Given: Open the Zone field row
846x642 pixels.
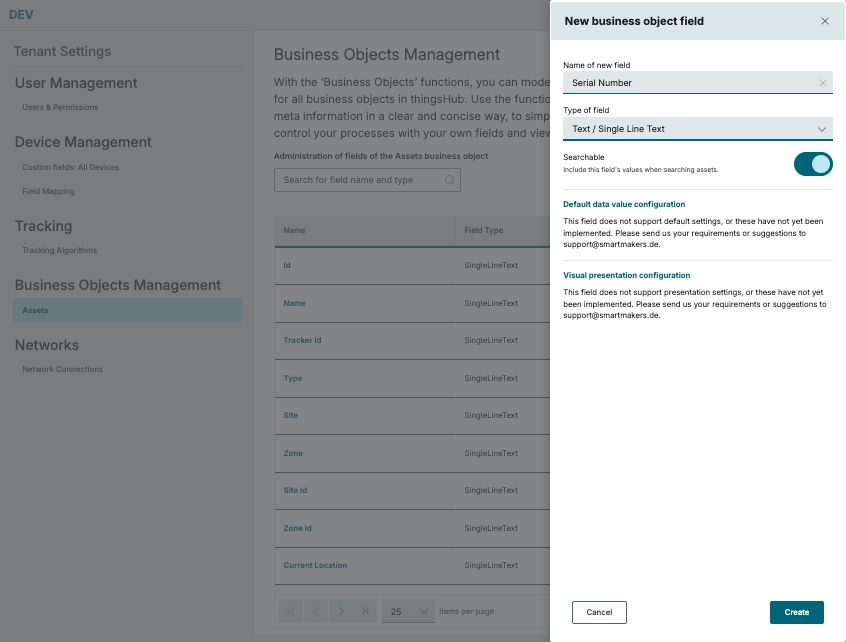Looking at the screenshot, I should 412,453.
